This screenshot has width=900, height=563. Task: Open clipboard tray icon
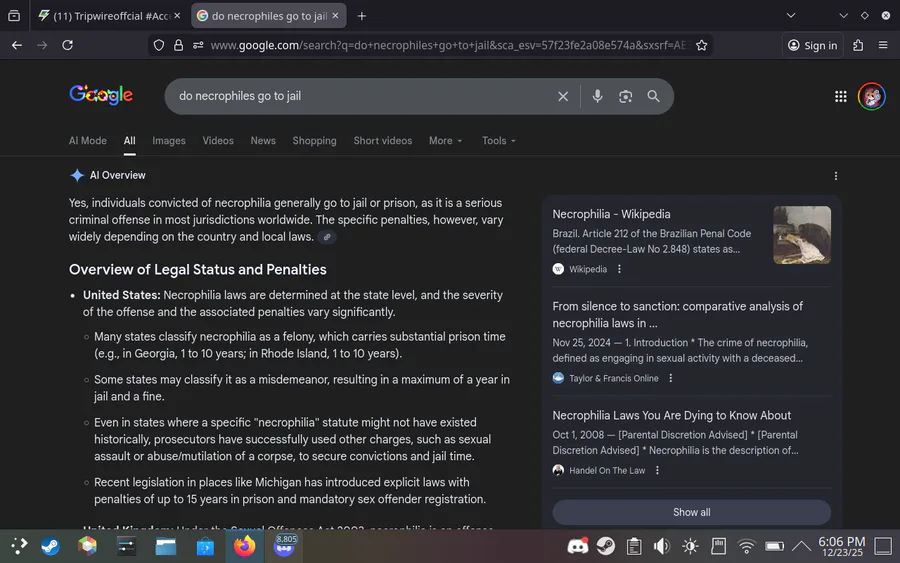coord(634,546)
